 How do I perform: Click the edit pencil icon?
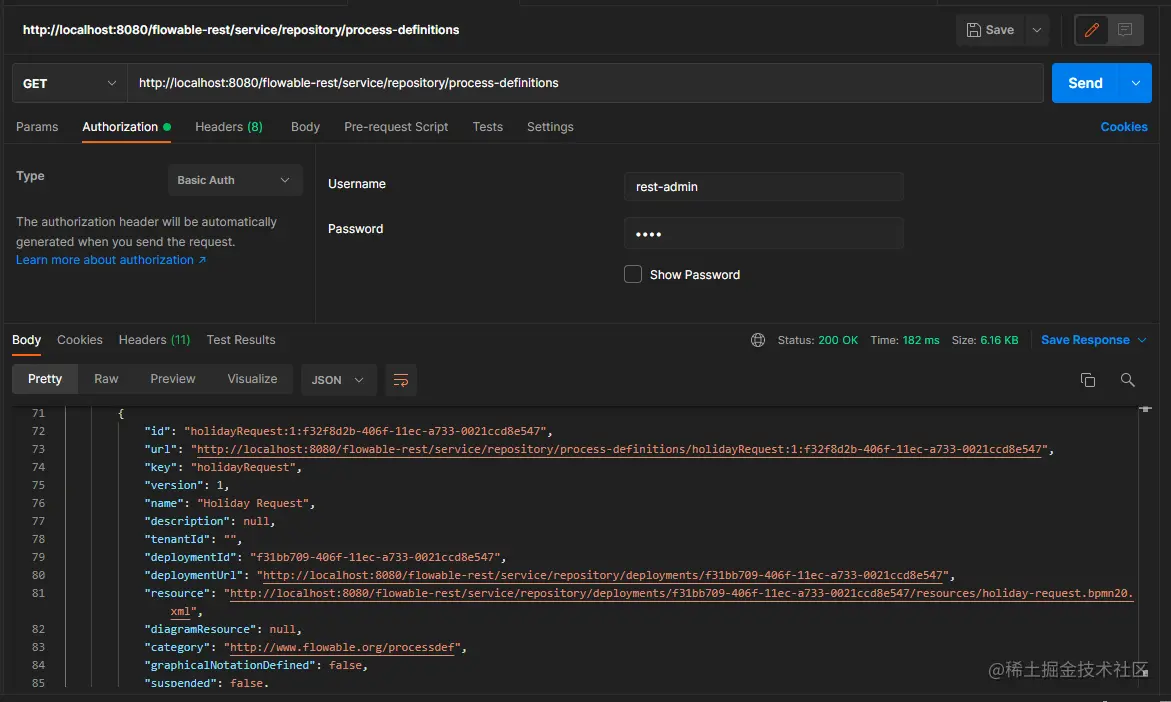(1091, 30)
